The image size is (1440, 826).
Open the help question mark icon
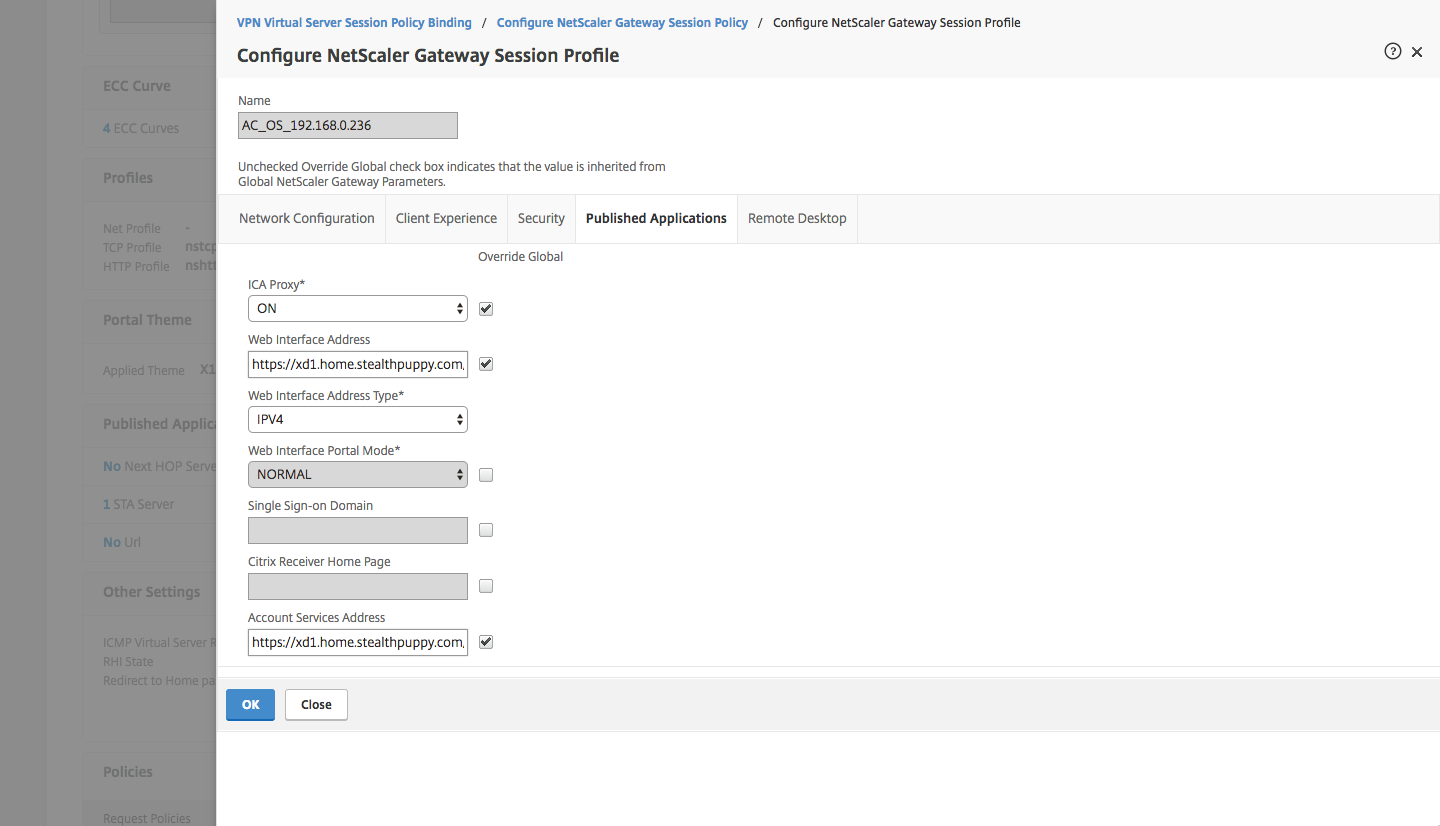[x=1392, y=52]
